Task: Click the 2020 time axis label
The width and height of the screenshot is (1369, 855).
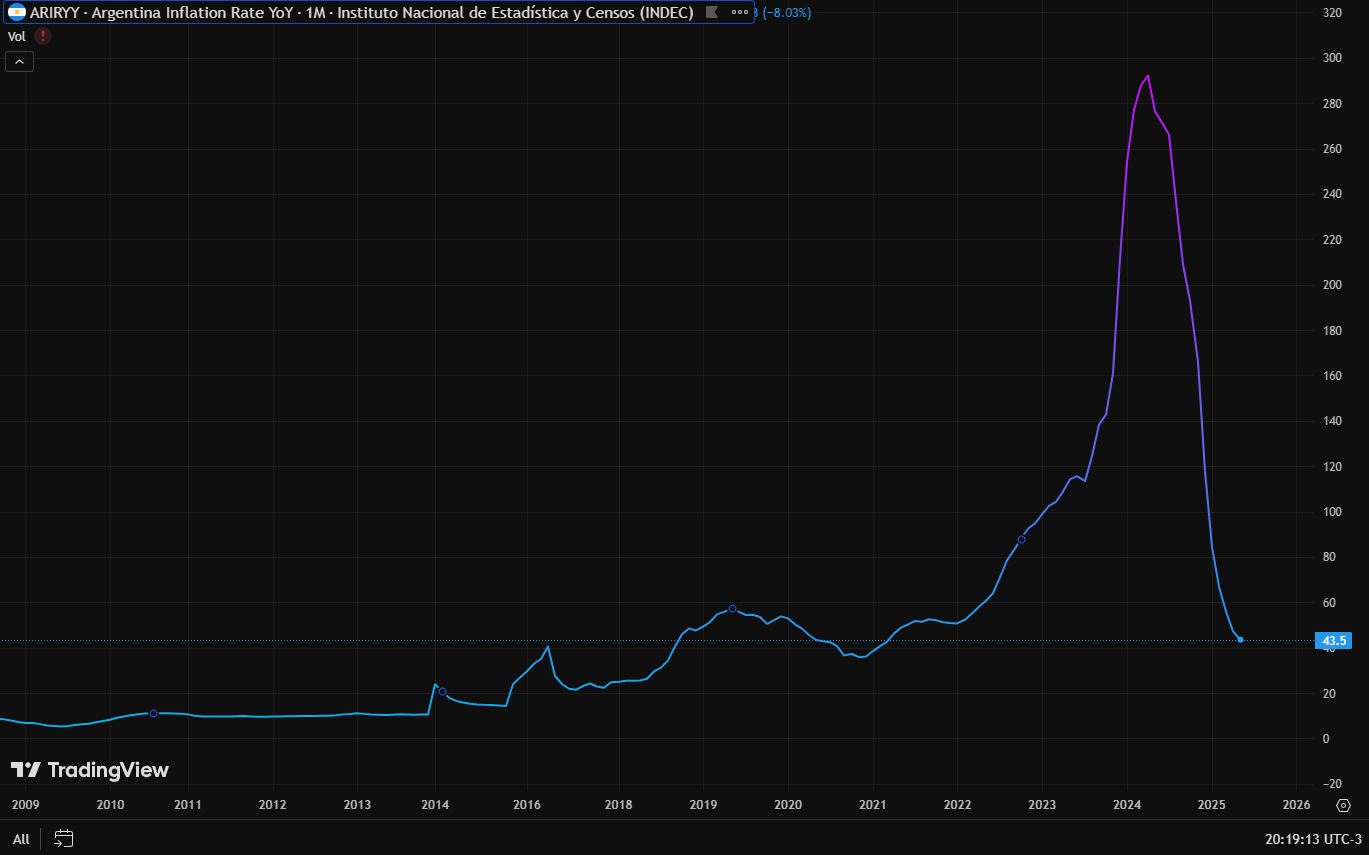Action: point(788,805)
